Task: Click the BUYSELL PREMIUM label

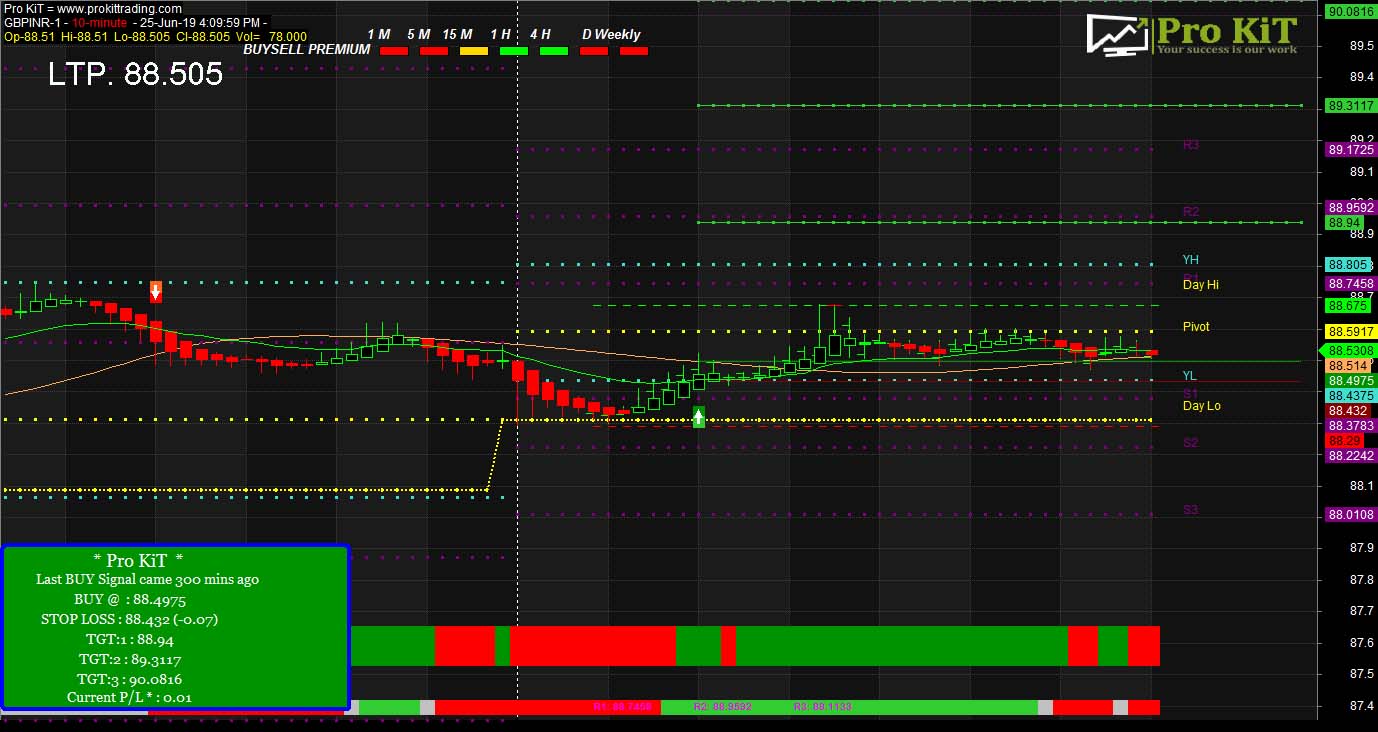Action: [307, 49]
